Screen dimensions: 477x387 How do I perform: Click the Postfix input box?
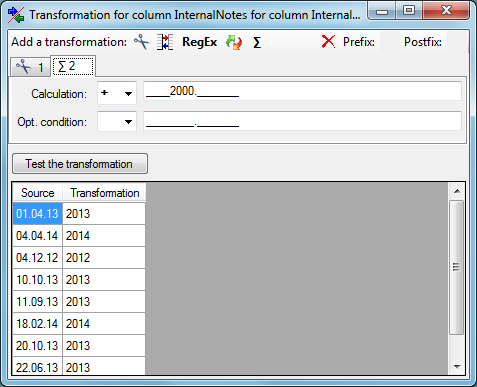pos(457,42)
